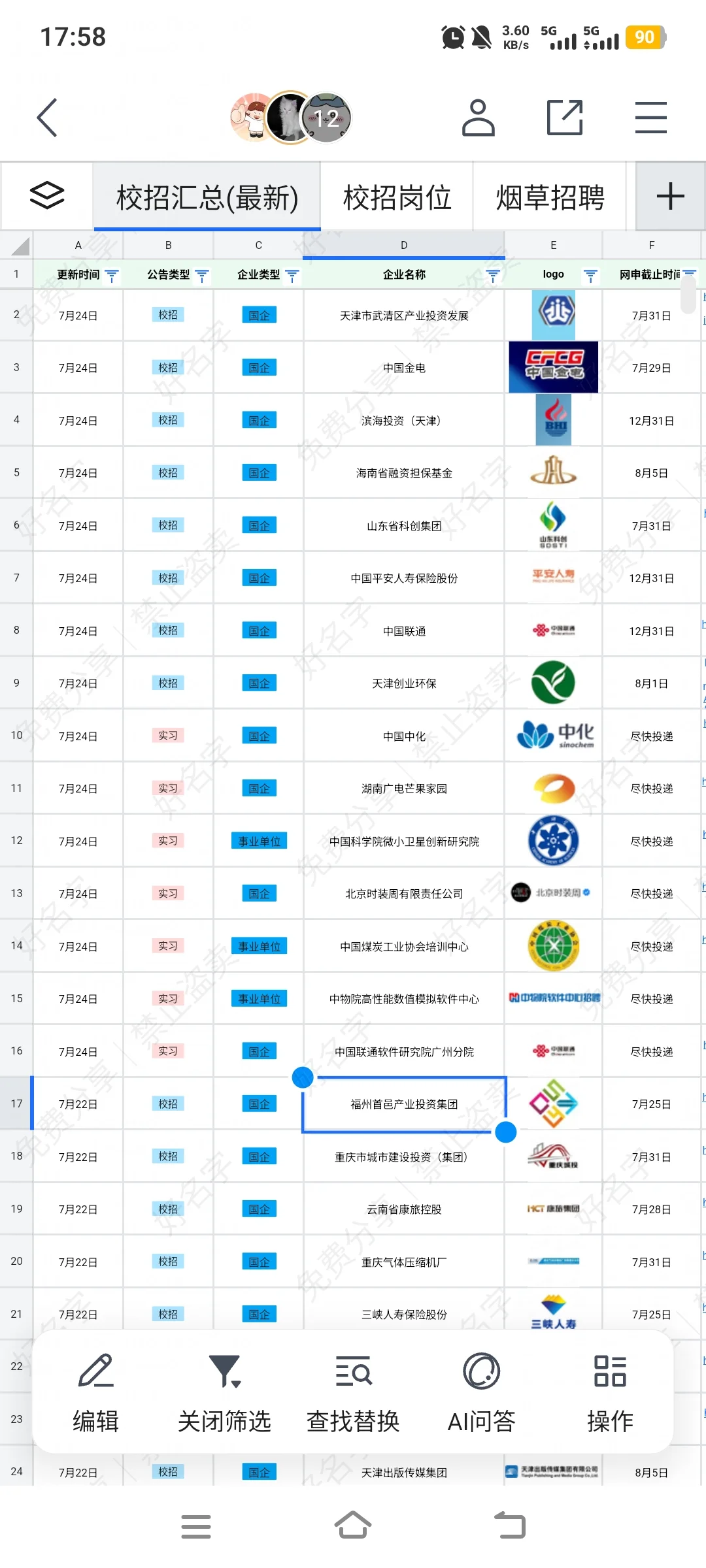This screenshot has width=706, height=1568.
Task: Tap the share/export icon
Action: pyautogui.click(x=565, y=118)
